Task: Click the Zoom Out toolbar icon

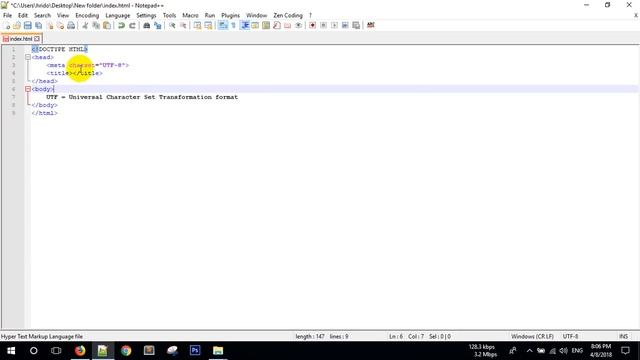Action: click(183, 25)
